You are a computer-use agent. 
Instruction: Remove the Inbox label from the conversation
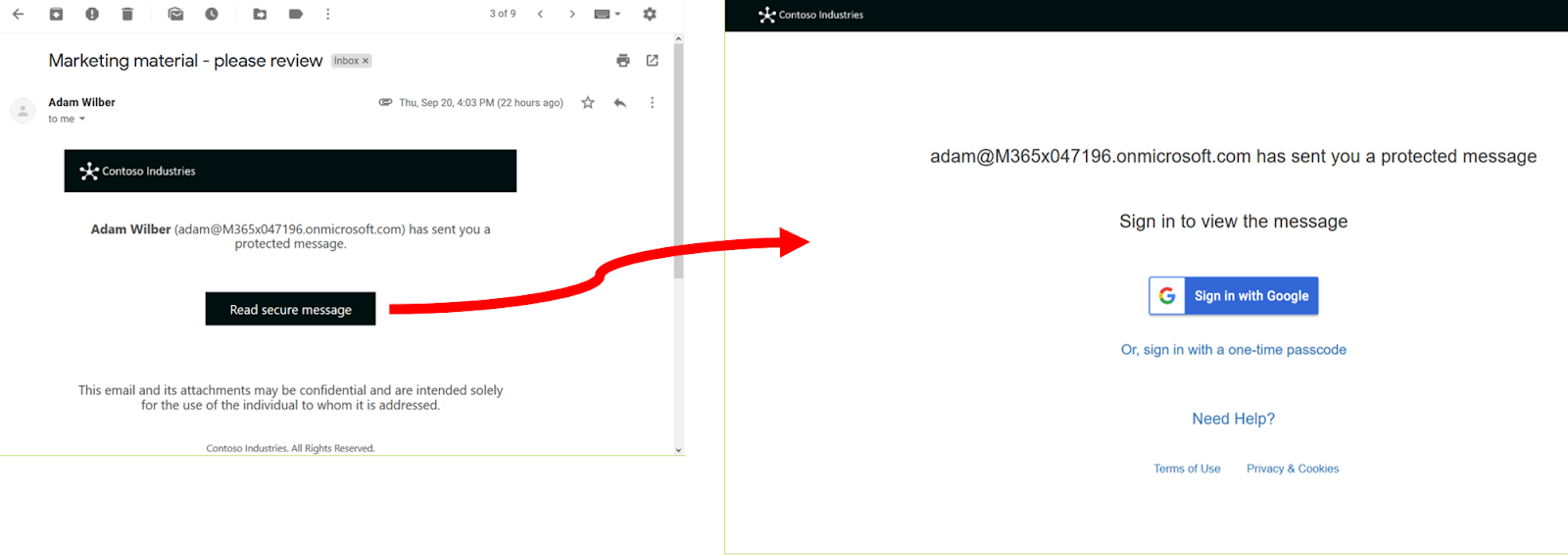coord(366,61)
